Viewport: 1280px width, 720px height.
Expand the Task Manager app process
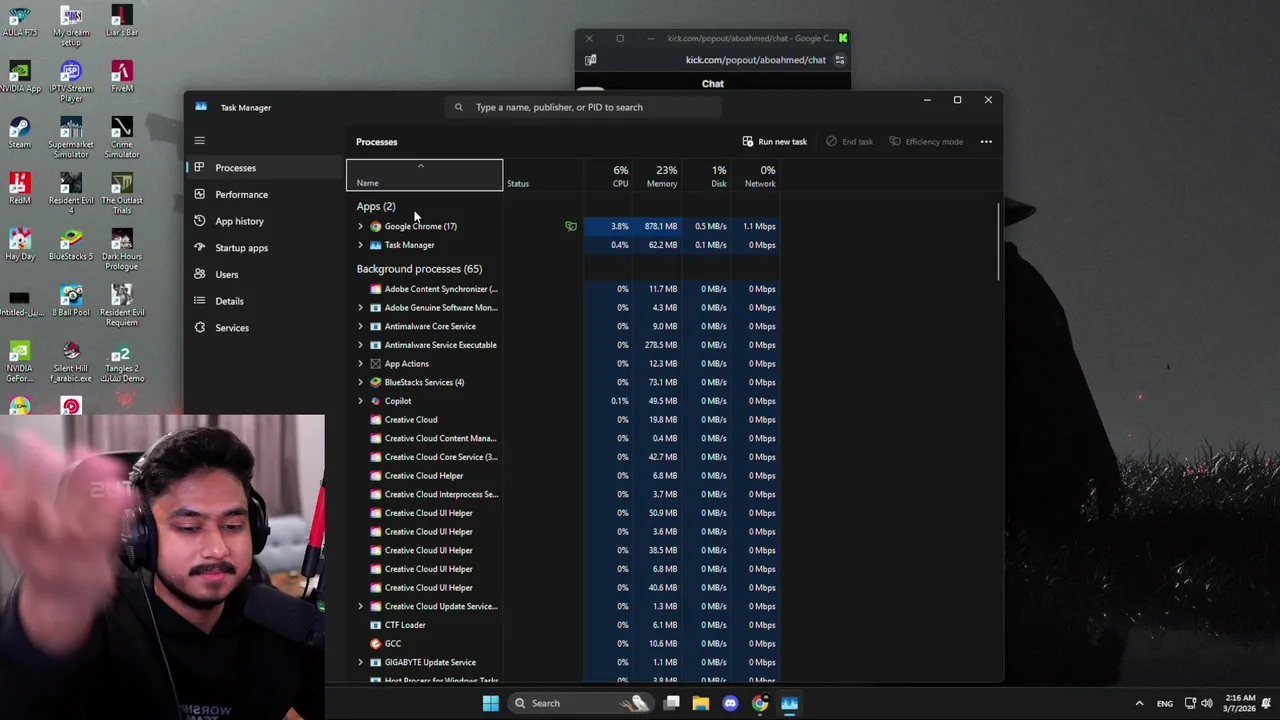[x=360, y=245]
